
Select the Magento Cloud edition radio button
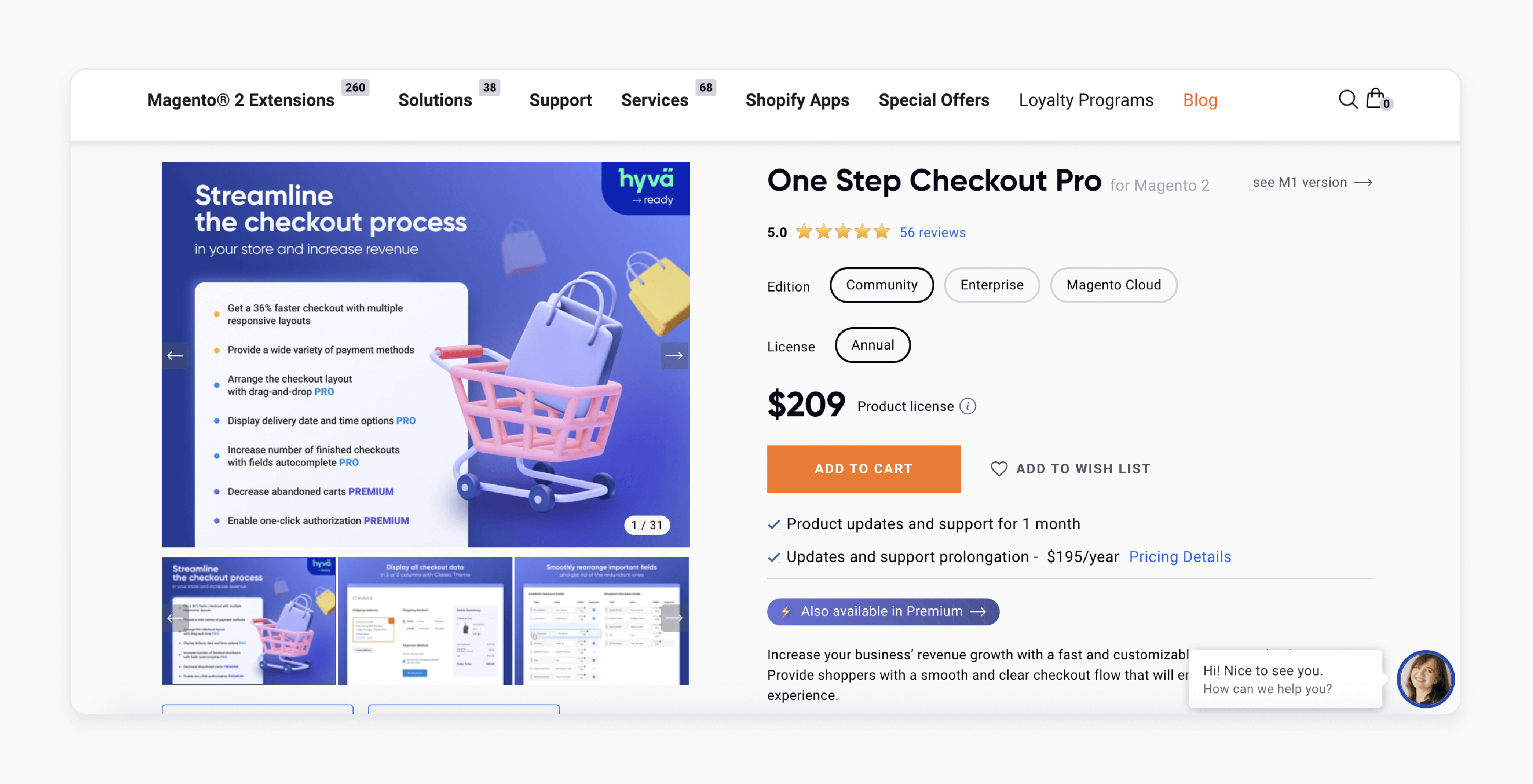point(1113,284)
